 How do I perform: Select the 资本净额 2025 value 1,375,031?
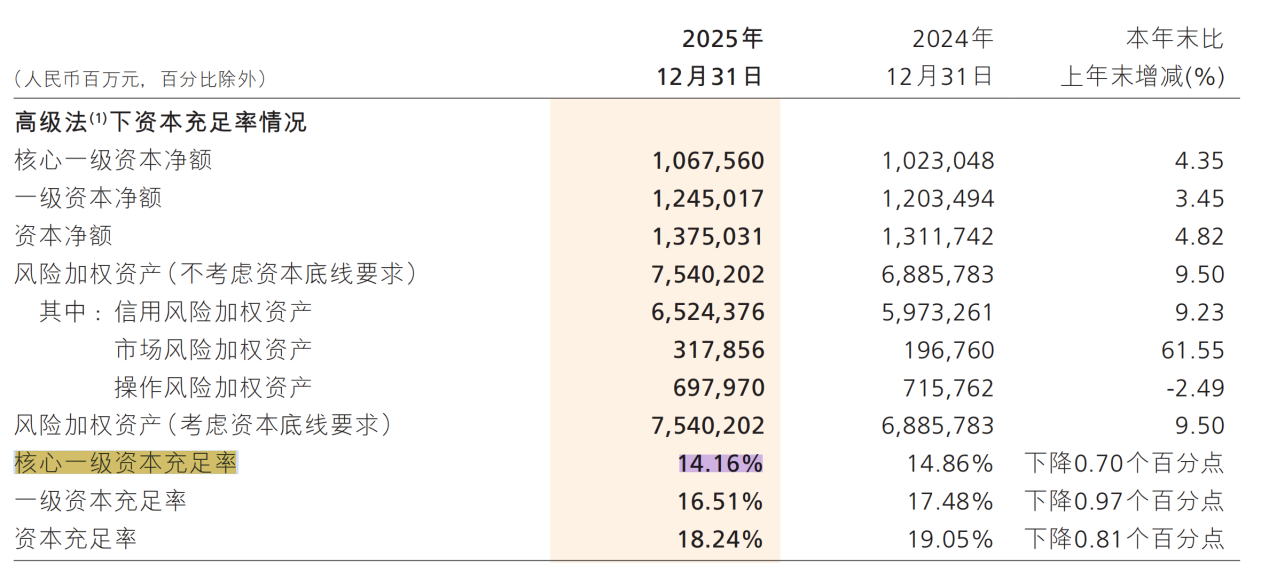click(707, 237)
